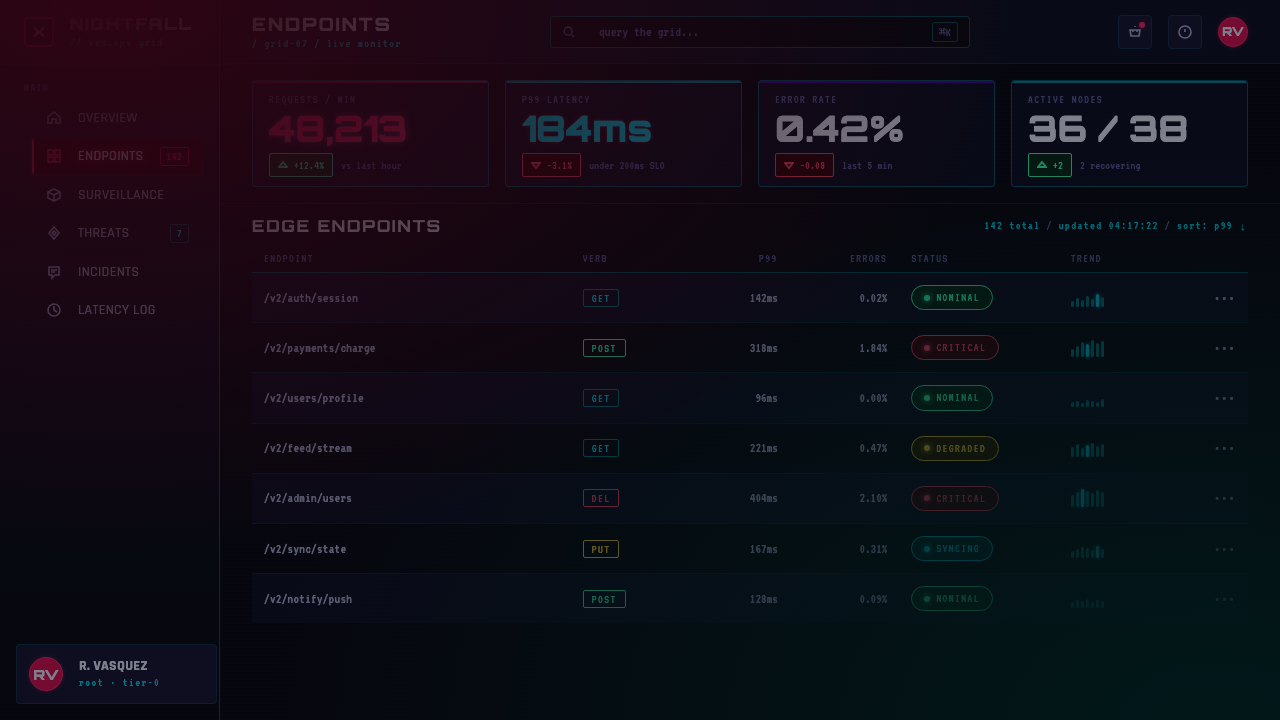Image resolution: width=1280 pixels, height=720 pixels.
Task: Open Surveillance section
Action: point(117,195)
